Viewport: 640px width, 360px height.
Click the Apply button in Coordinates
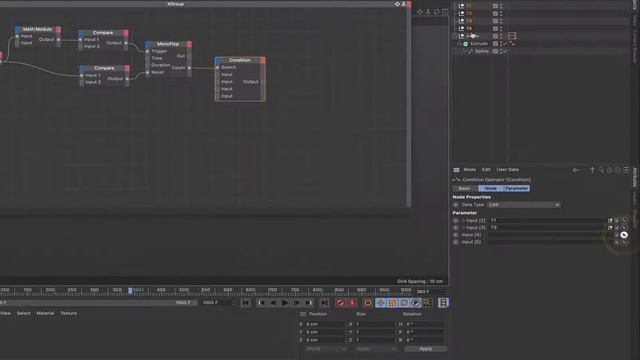pos(425,349)
